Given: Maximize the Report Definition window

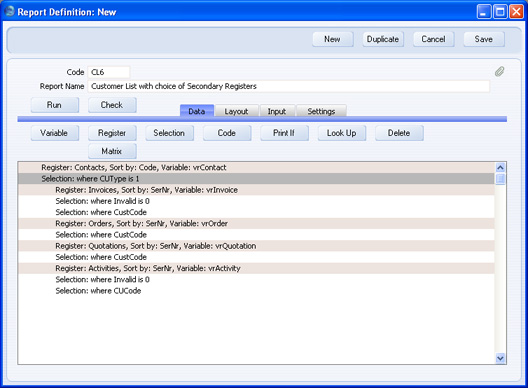Looking at the screenshot, I should 500,12.
